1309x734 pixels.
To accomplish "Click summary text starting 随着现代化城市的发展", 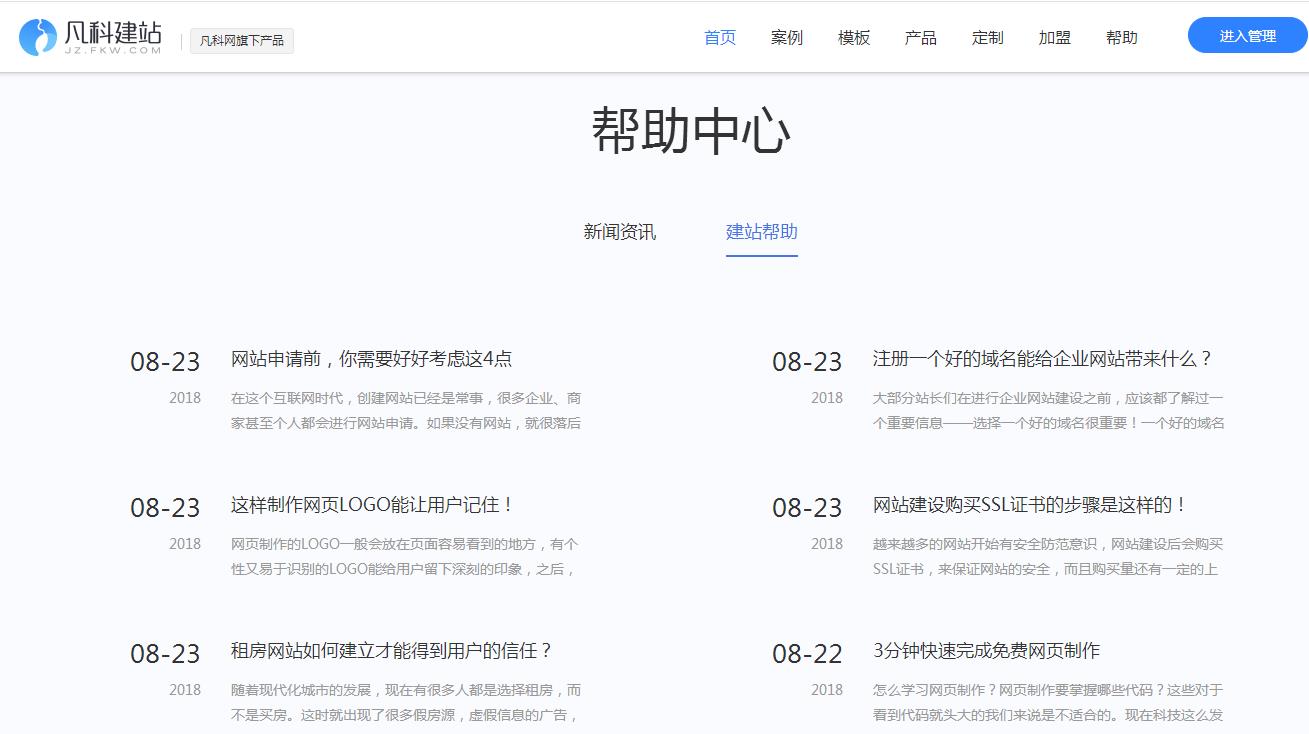I will (x=406, y=702).
